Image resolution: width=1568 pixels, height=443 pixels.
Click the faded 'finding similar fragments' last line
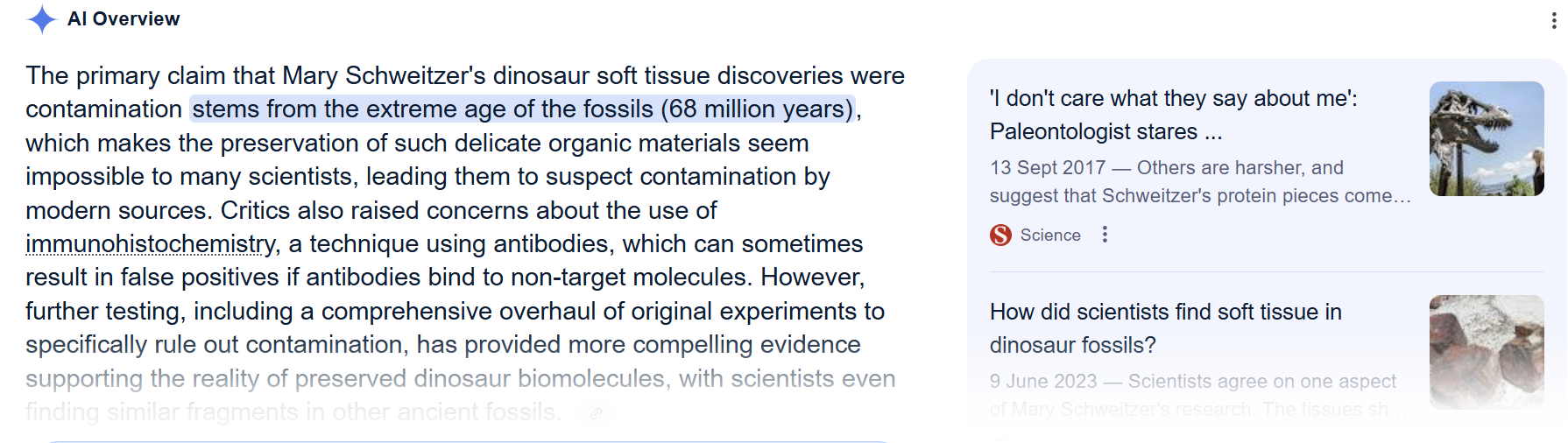292,412
